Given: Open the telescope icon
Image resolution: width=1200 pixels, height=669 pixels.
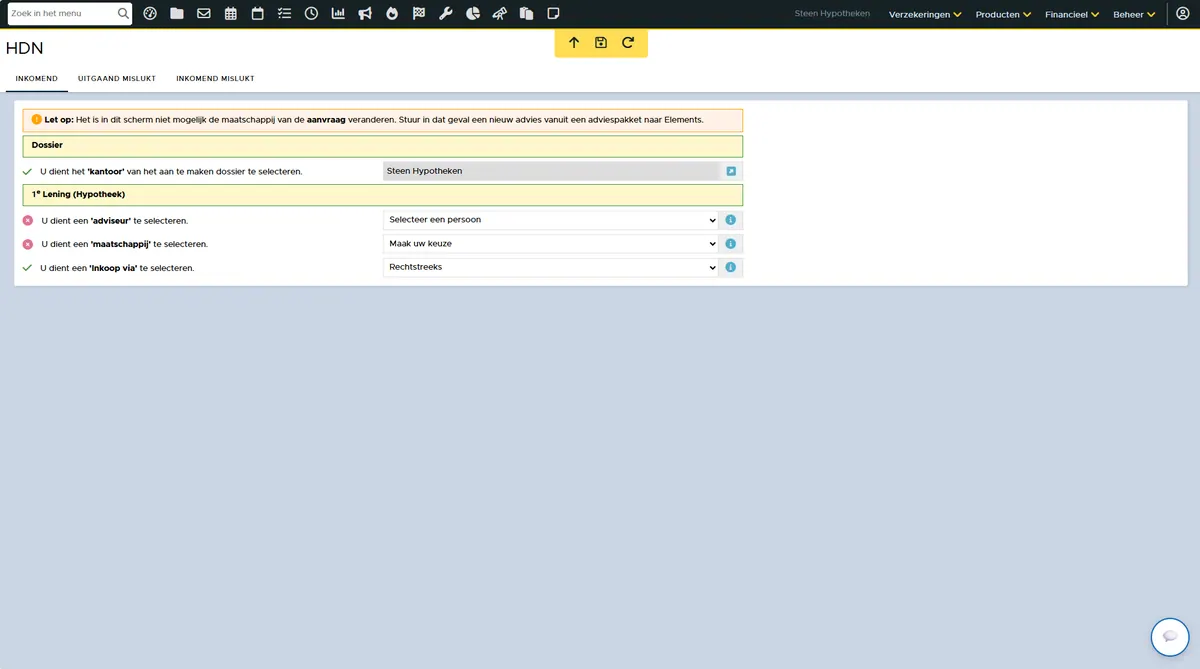Looking at the screenshot, I should (499, 14).
